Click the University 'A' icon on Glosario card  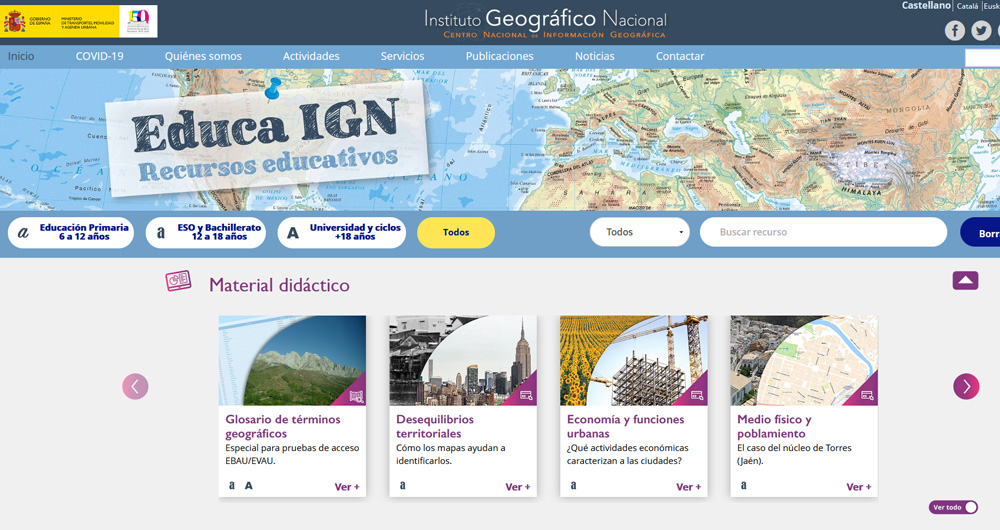249,485
